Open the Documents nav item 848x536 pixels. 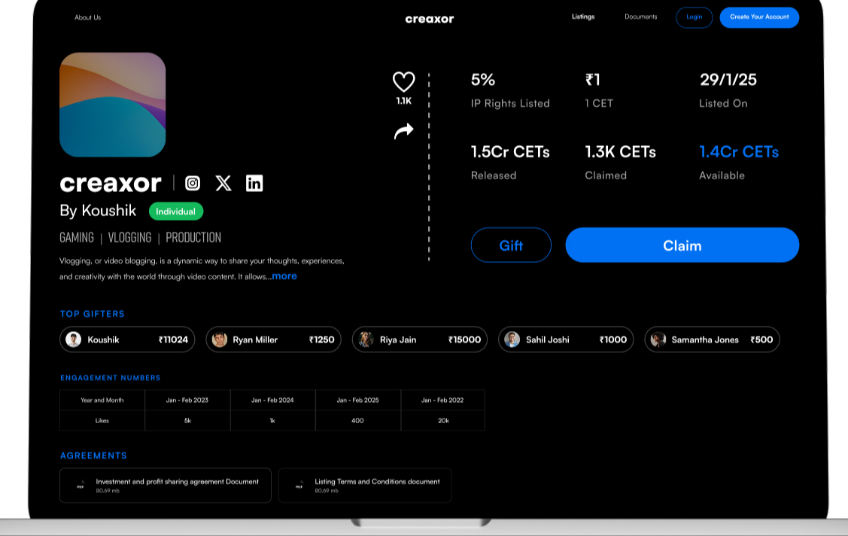[641, 17]
